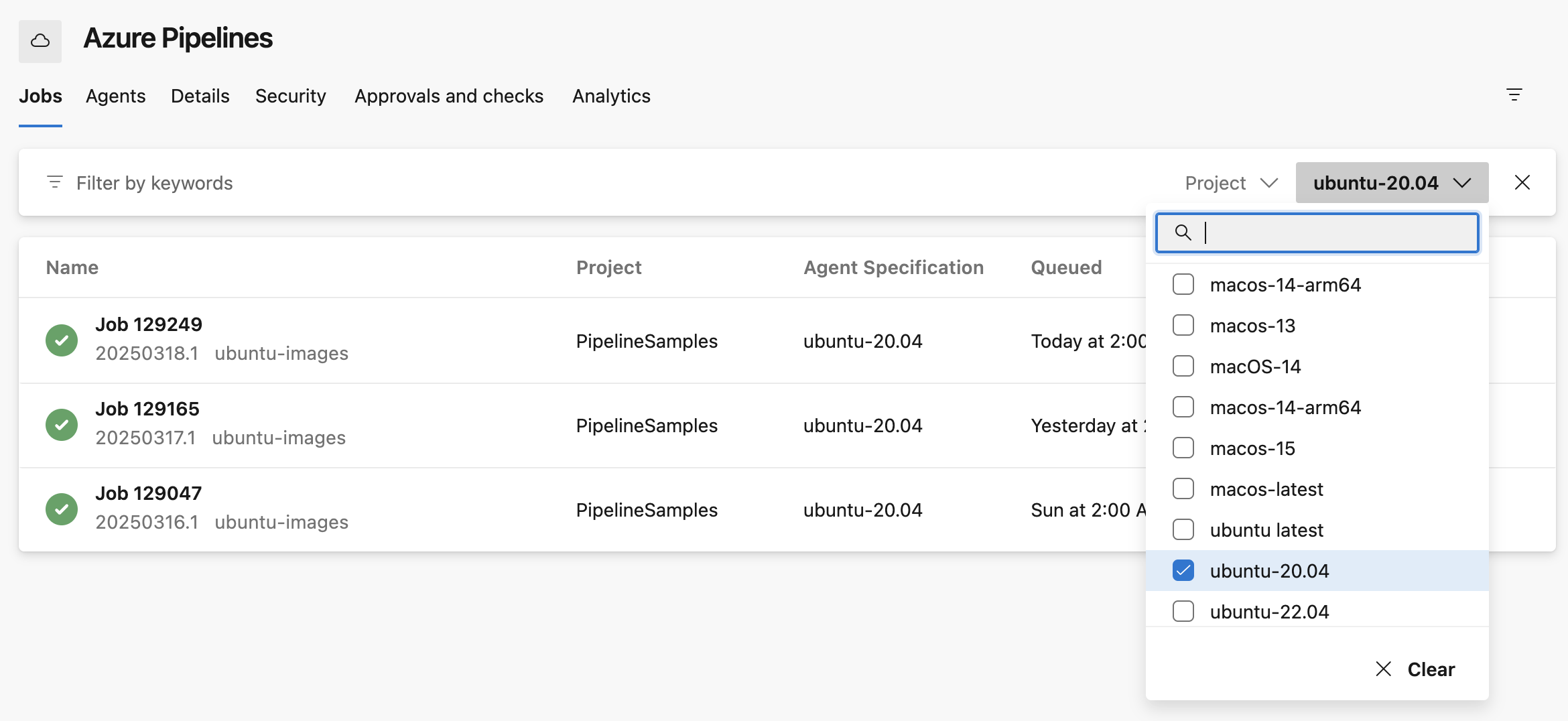Enable the ubuntu-22.04 checkbox

1183,611
